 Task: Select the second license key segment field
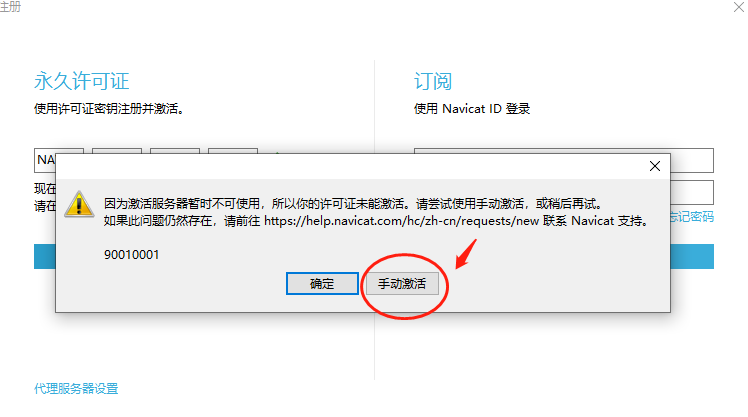pyautogui.click(x=117, y=151)
